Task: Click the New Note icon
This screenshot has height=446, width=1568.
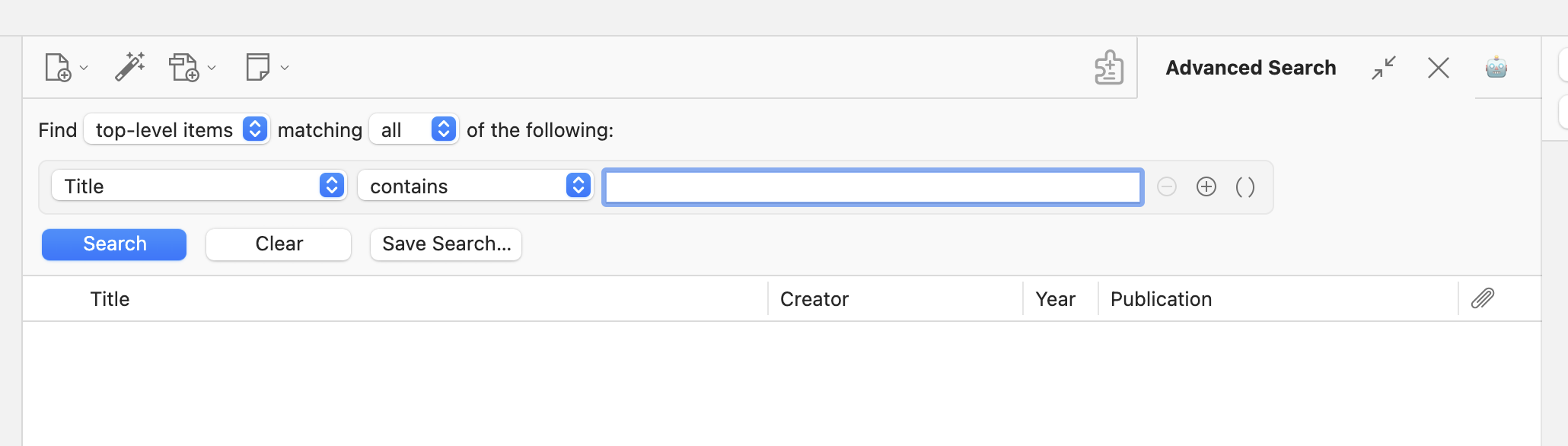Action: (x=258, y=67)
